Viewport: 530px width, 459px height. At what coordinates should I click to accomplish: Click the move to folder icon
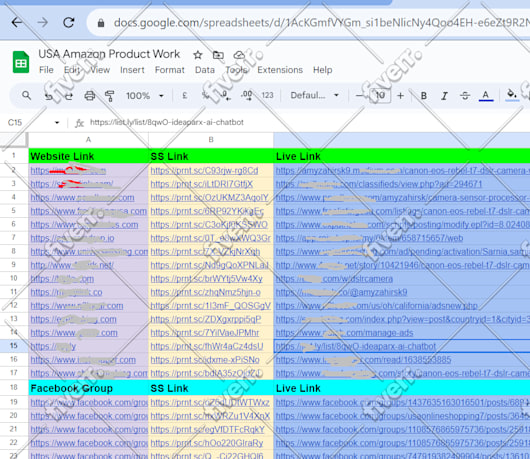(218, 55)
